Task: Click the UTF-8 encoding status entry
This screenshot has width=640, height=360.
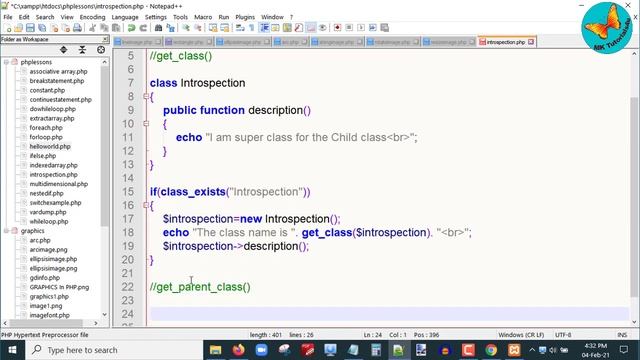Action: pos(563,335)
